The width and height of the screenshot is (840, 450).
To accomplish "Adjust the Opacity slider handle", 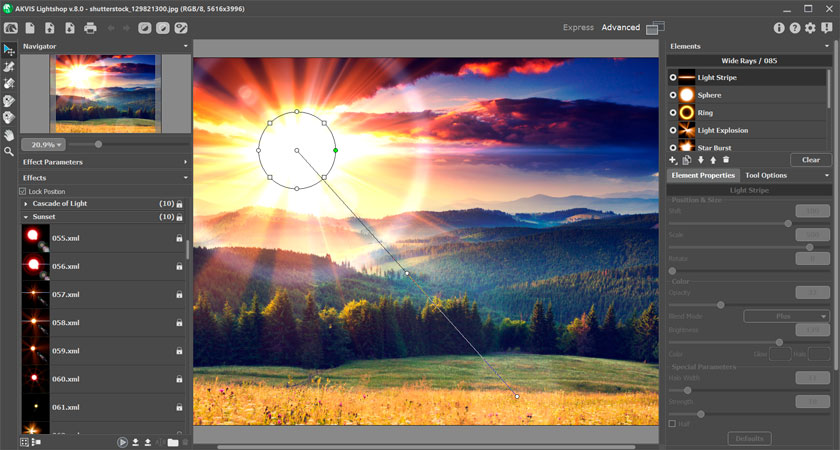I will pyautogui.click(x=721, y=305).
